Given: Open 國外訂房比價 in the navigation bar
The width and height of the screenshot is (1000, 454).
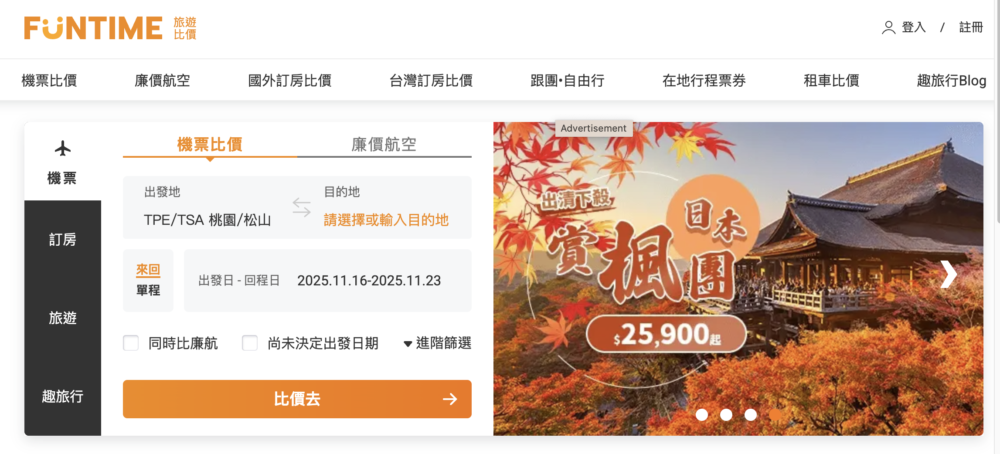Looking at the screenshot, I should coord(290,81).
